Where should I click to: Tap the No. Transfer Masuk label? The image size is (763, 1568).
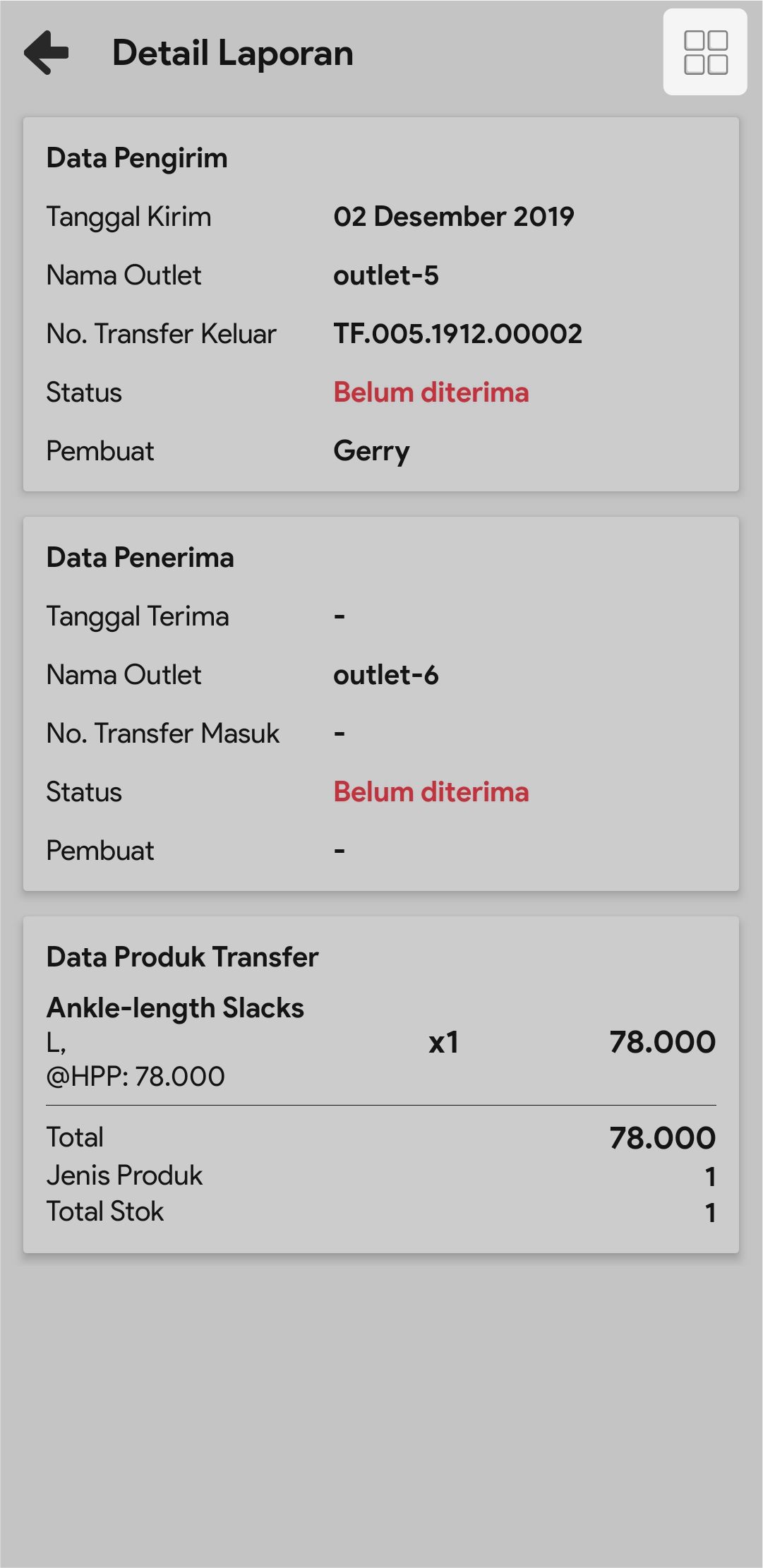(x=162, y=734)
